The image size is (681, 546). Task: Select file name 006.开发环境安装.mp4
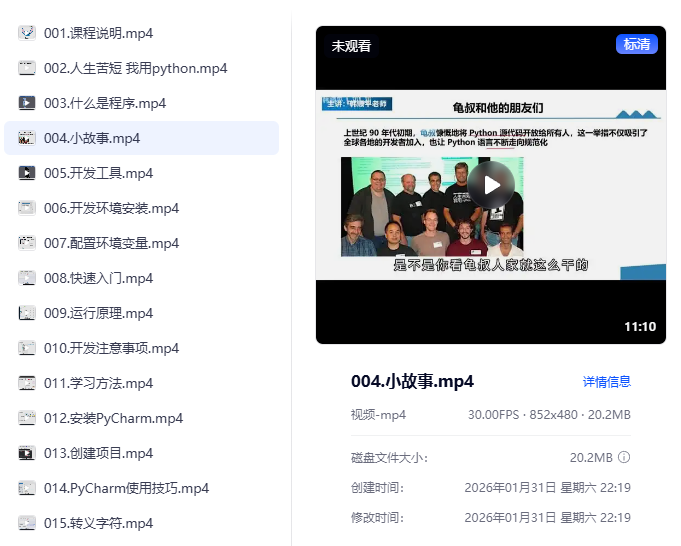pos(112,208)
